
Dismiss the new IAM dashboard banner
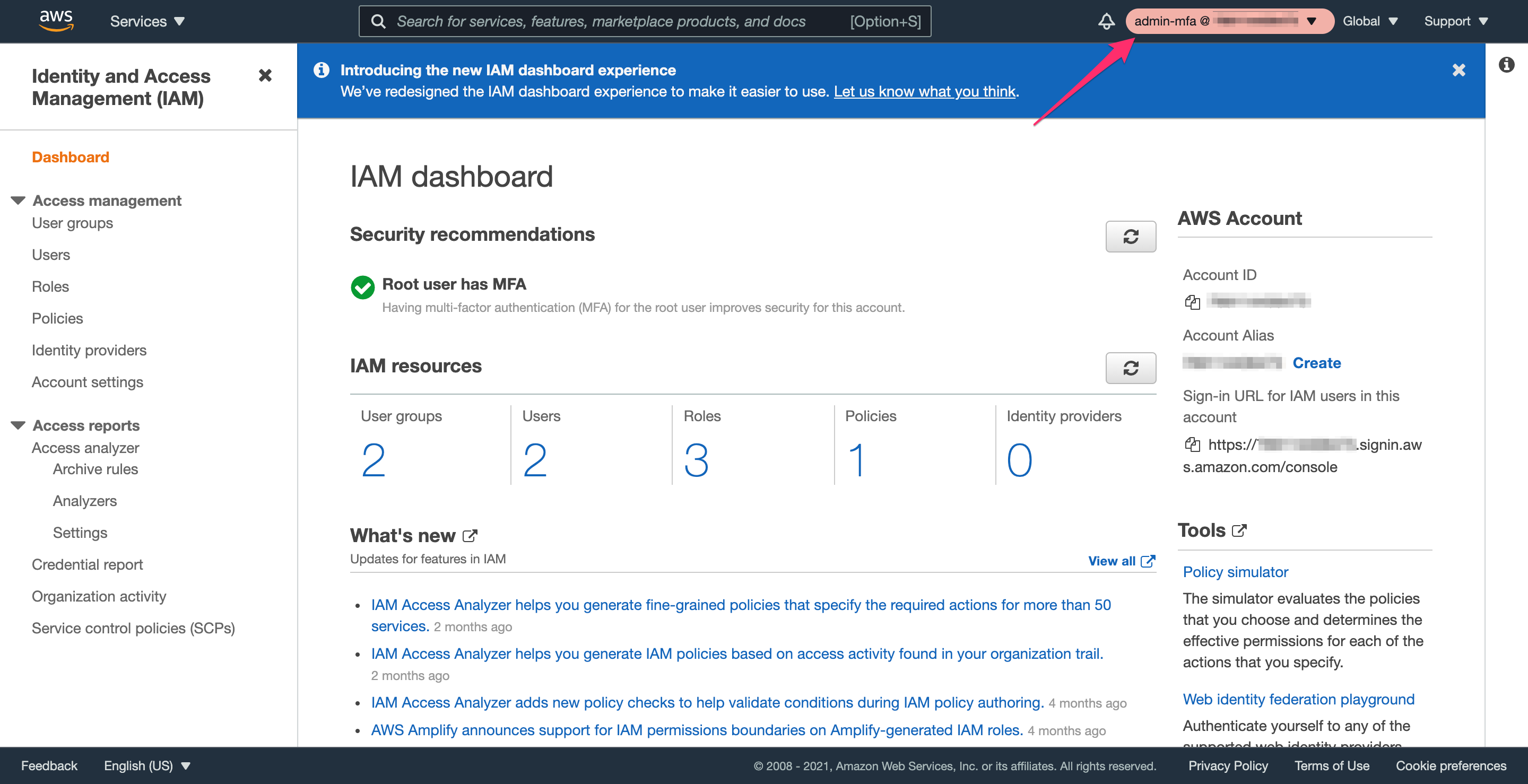[1458, 70]
